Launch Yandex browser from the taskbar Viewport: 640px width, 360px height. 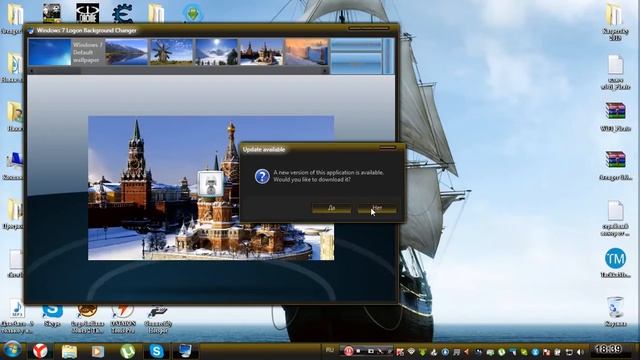pyautogui.click(x=40, y=351)
